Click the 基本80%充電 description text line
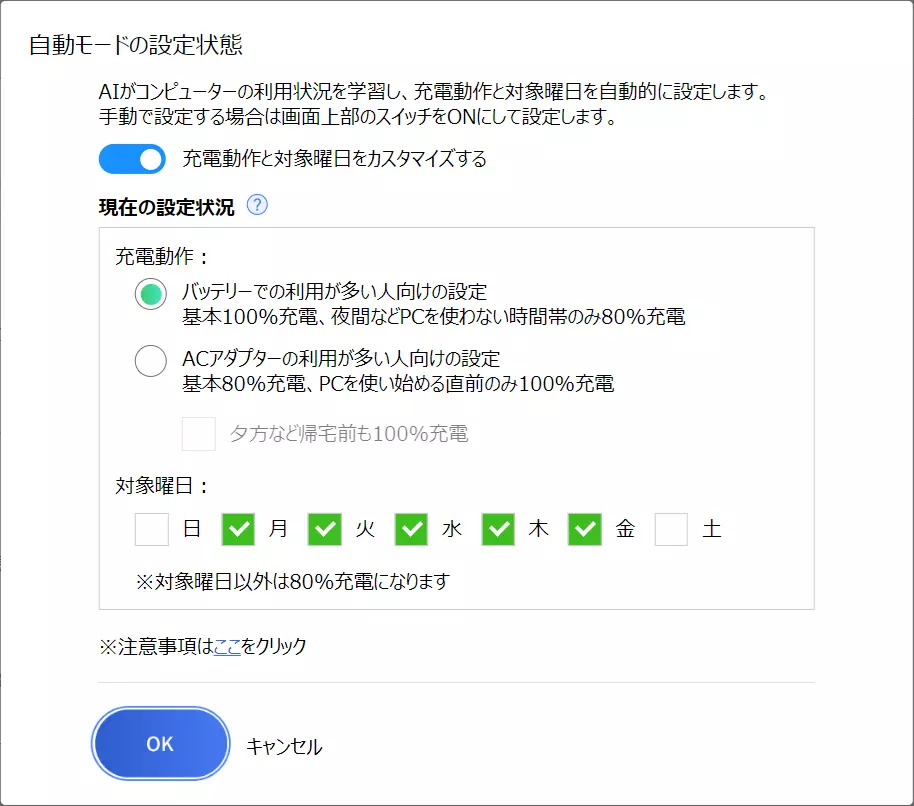914x806 pixels. point(398,384)
